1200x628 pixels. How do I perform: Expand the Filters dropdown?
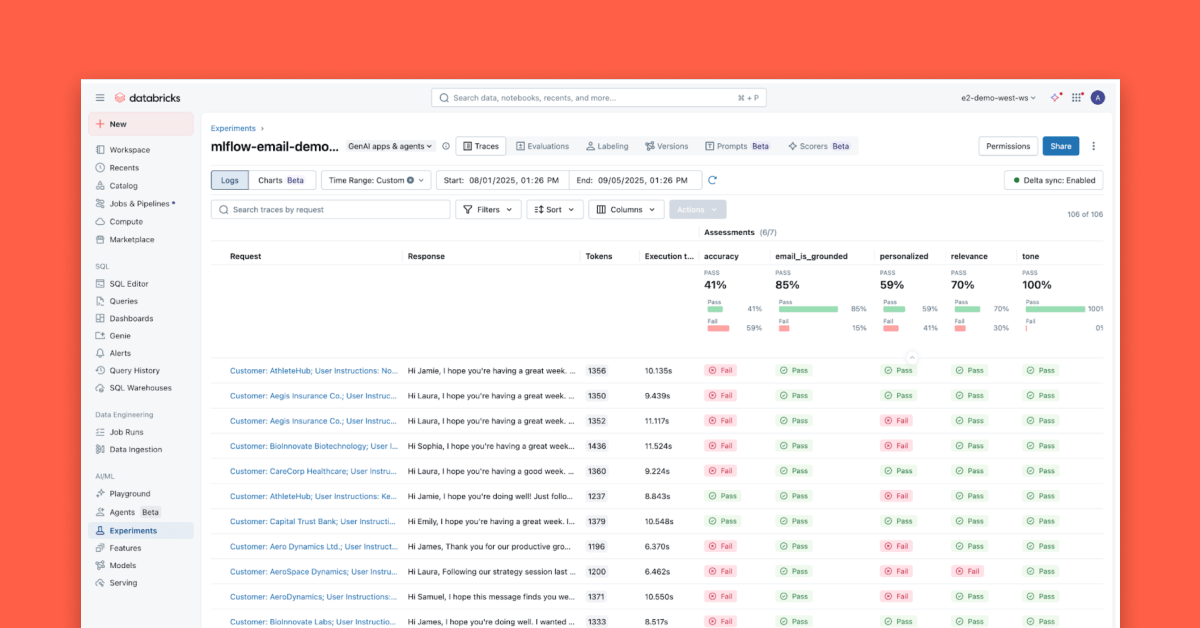[488, 210]
